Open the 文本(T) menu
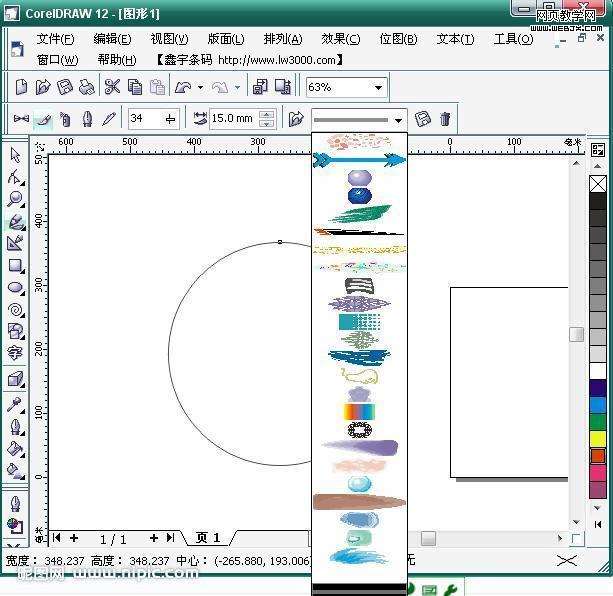The height and width of the screenshot is (596, 613). coord(455,39)
